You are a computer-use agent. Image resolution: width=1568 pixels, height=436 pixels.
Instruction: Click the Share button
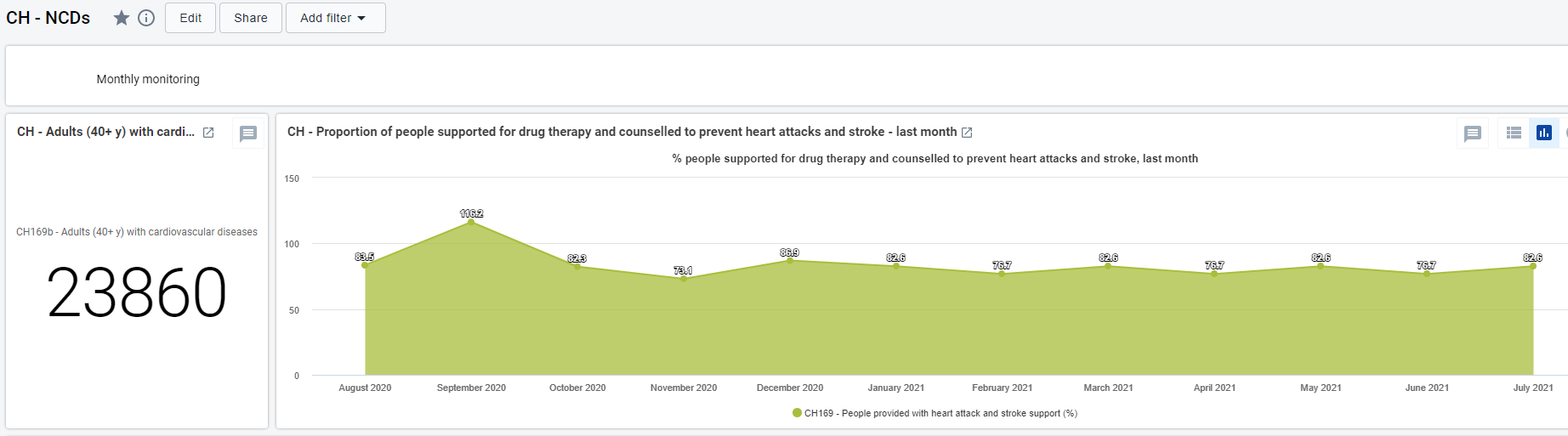pos(251,18)
